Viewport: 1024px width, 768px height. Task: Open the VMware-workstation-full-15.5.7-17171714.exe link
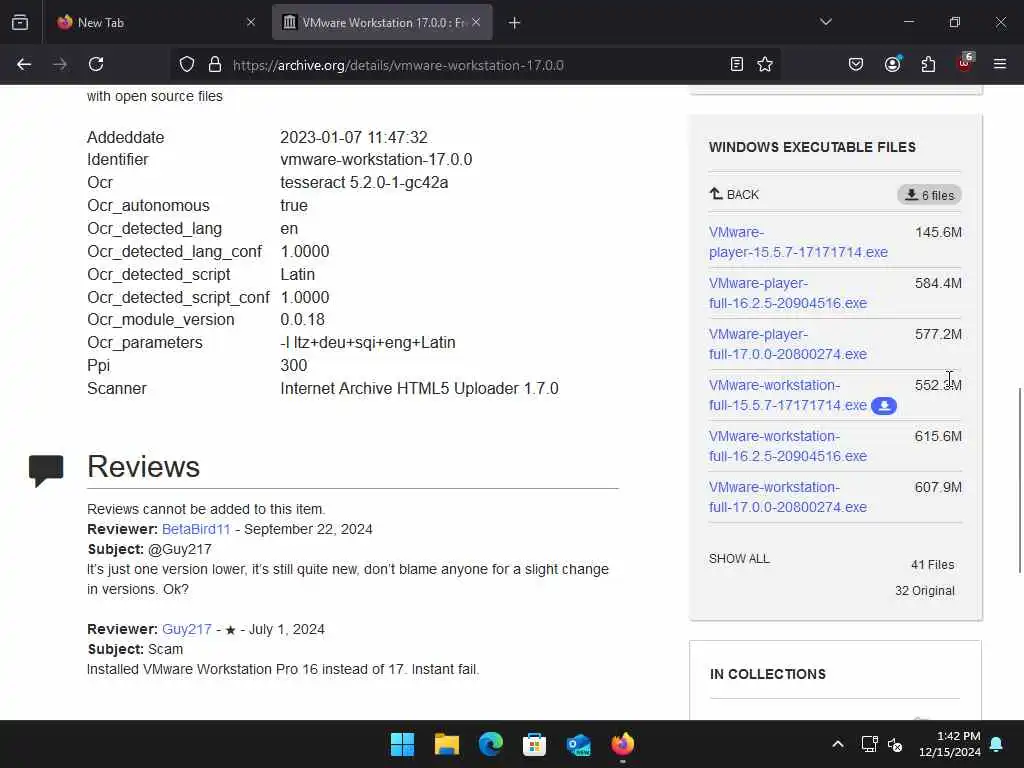click(x=788, y=395)
